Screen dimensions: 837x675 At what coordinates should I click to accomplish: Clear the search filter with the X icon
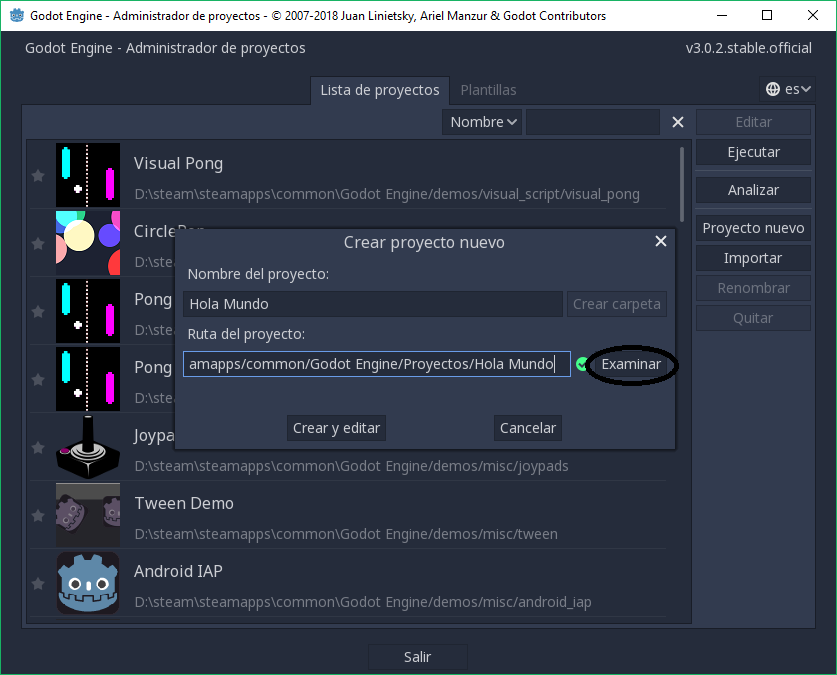(677, 122)
